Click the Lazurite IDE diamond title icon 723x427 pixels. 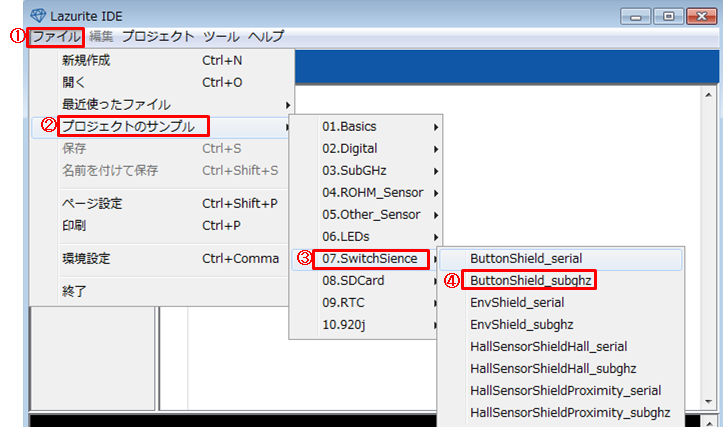[38, 16]
